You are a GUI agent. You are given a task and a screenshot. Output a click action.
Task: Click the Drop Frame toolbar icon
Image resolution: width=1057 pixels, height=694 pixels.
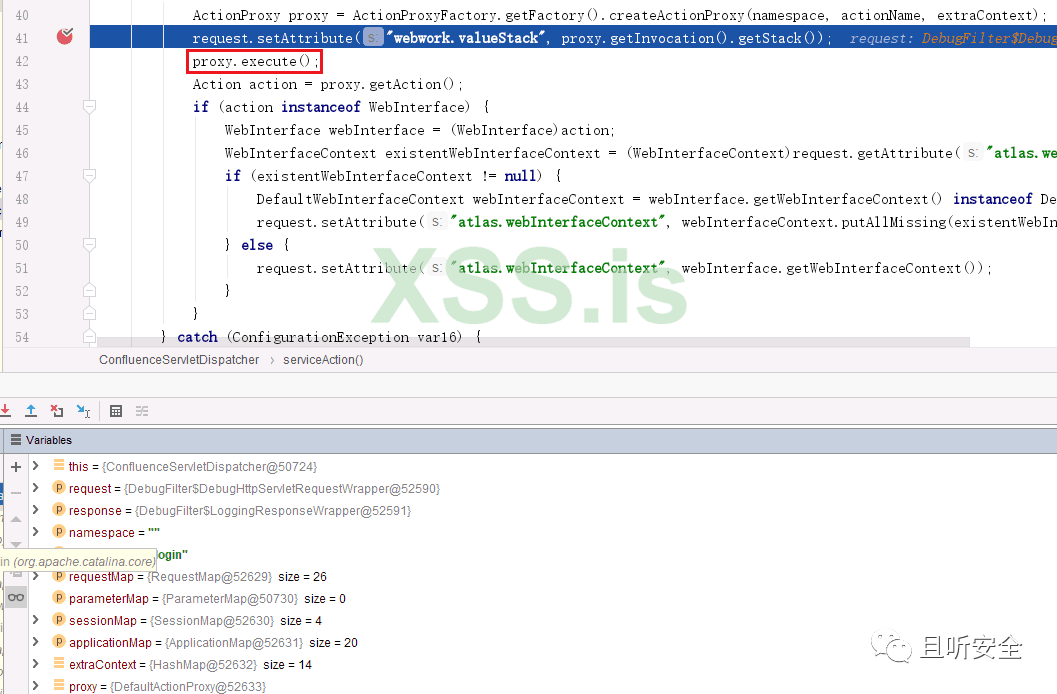pyautogui.click(x=57, y=410)
